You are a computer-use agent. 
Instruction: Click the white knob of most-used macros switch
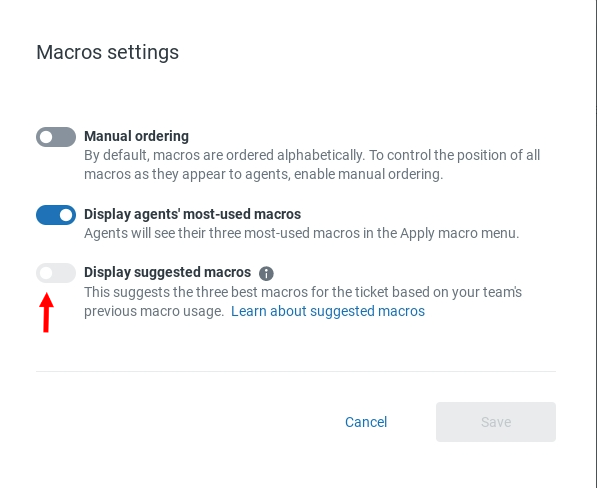(x=66, y=215)
